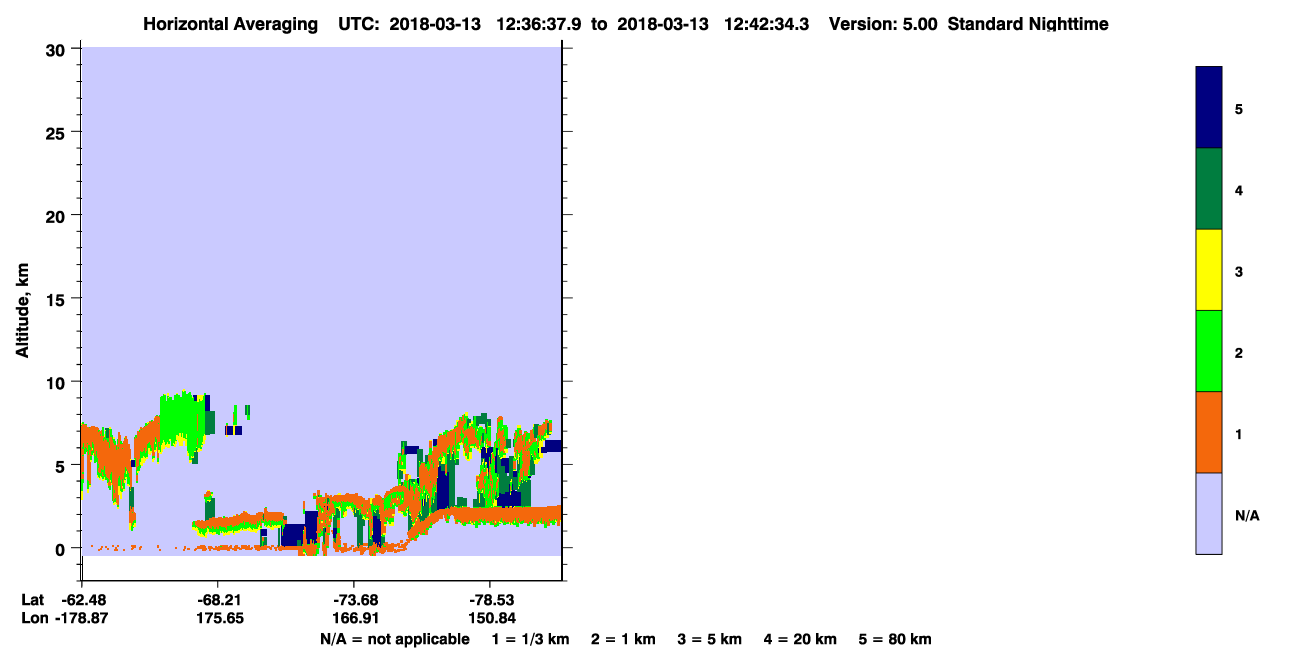
Task: Click the colorbar label N/A
Action: 1246,515
